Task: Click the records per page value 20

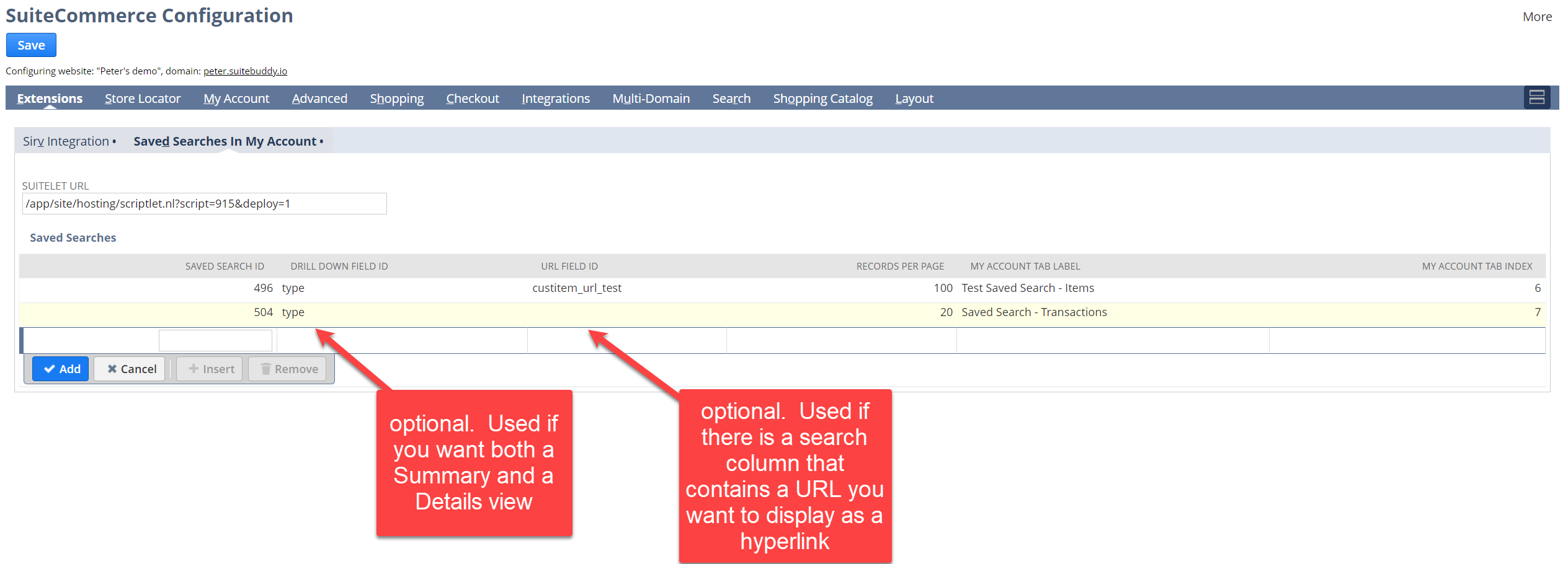Action: pos(946,312)
